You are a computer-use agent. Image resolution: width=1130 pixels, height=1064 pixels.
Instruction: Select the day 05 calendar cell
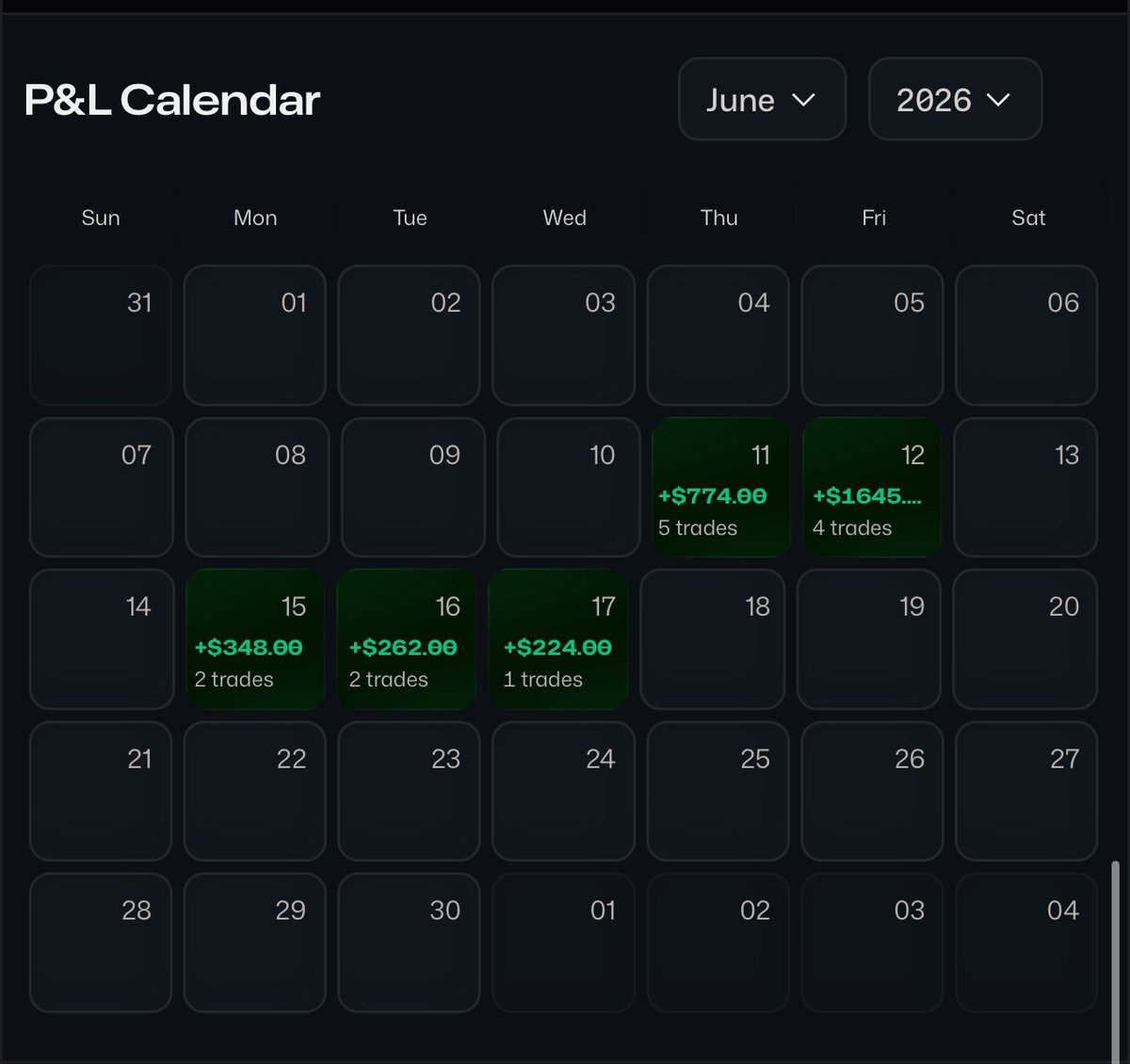tap(872, 335)
